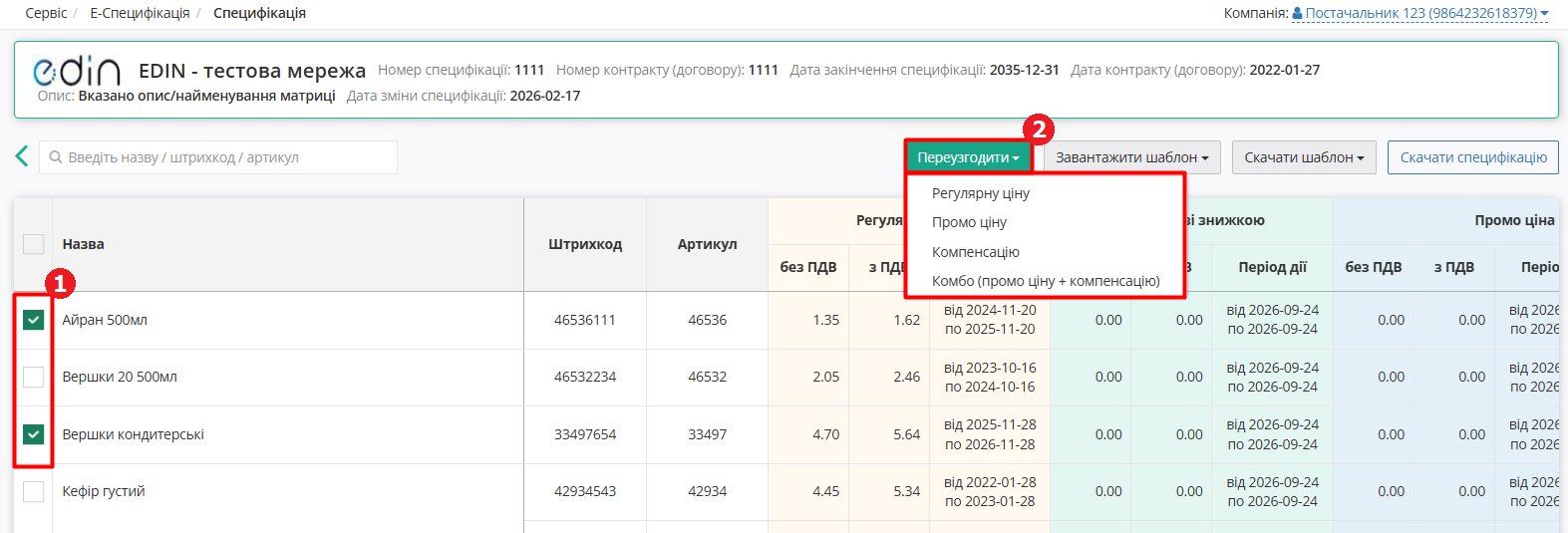
Task: Click the Артикул column header
Action: (x=707, y=244)
